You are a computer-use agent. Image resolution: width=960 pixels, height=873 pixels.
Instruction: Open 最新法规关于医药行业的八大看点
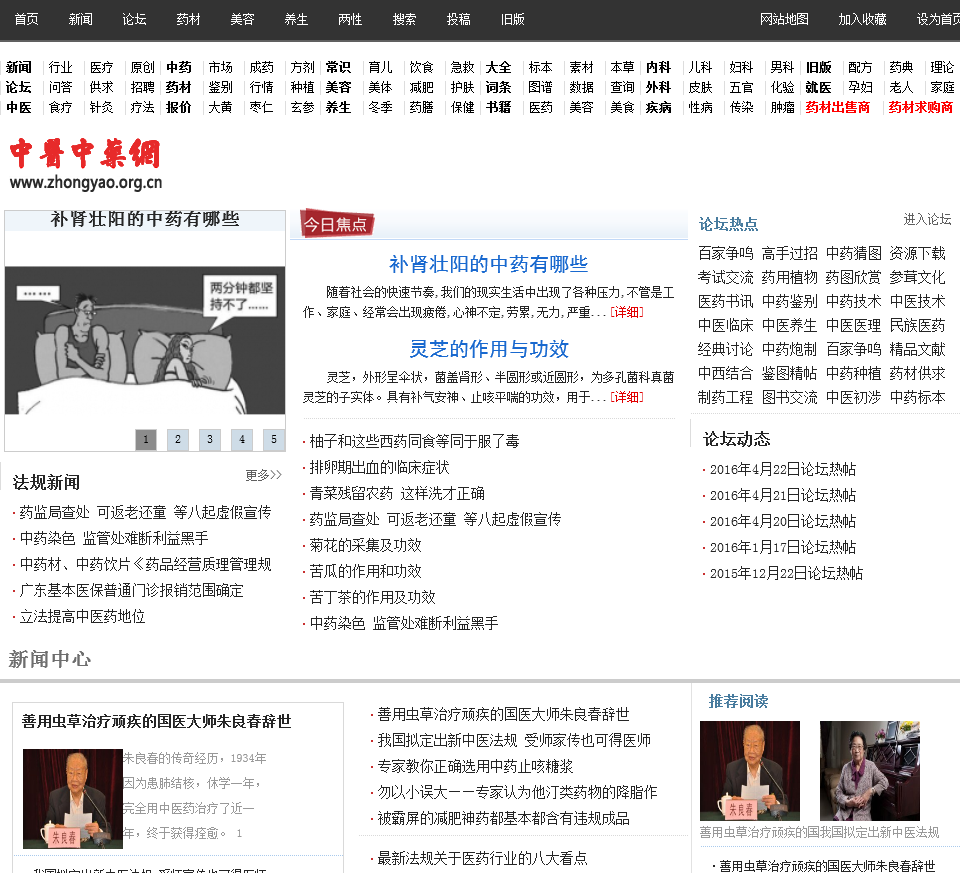click(x=482, y=858)
